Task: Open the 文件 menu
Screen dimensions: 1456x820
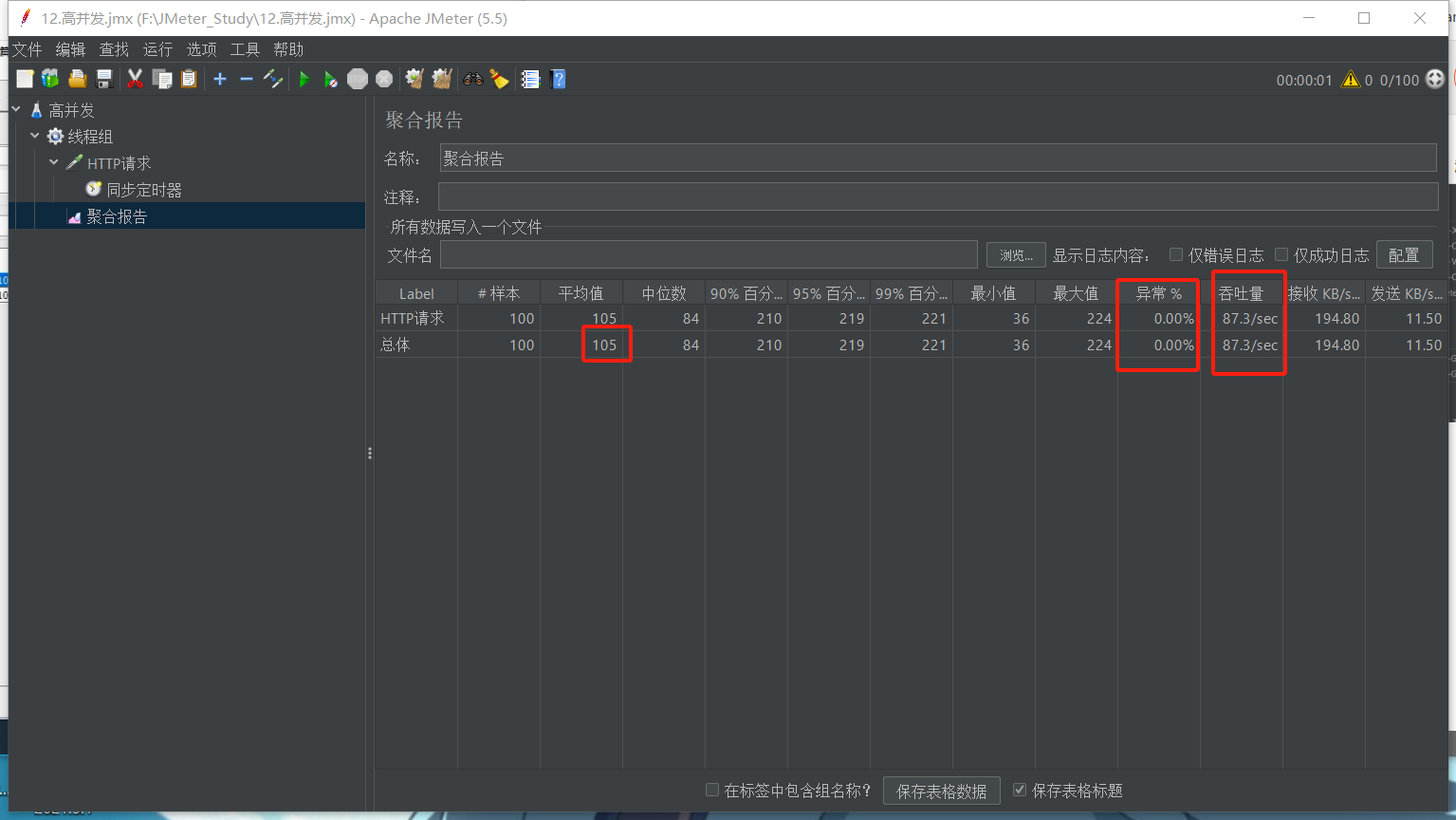Action: tap(27, 49)
